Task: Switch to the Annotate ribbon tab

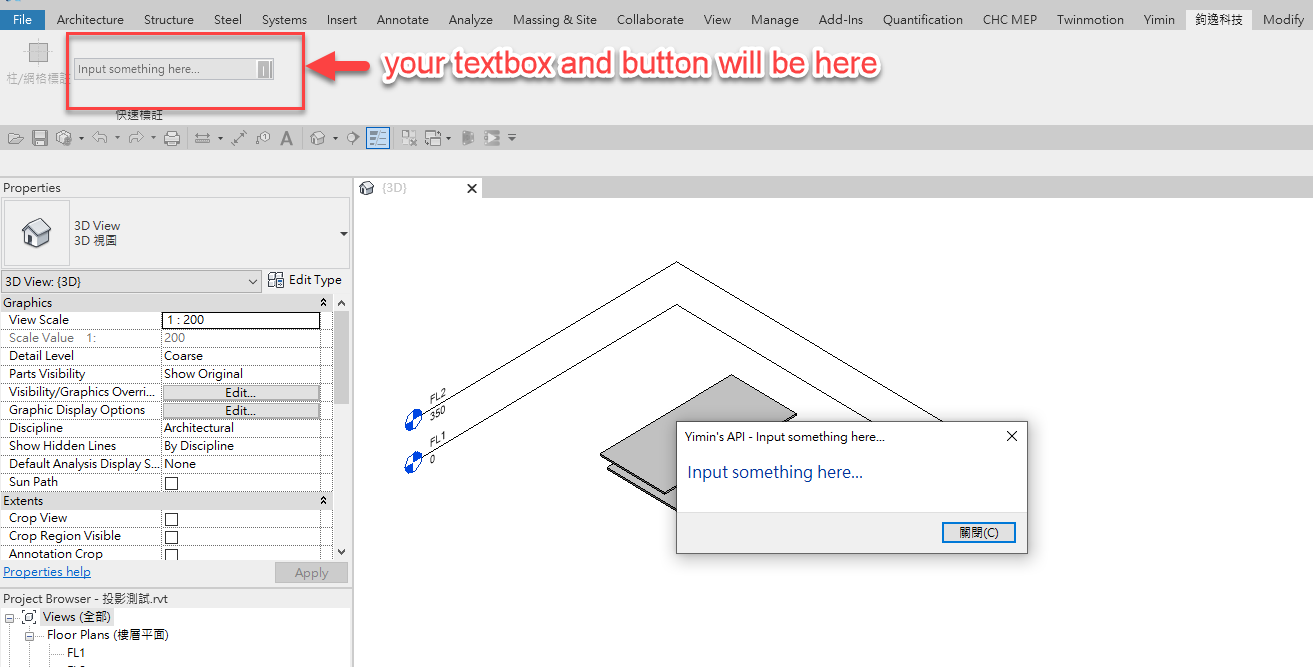Action: [403, 19]
